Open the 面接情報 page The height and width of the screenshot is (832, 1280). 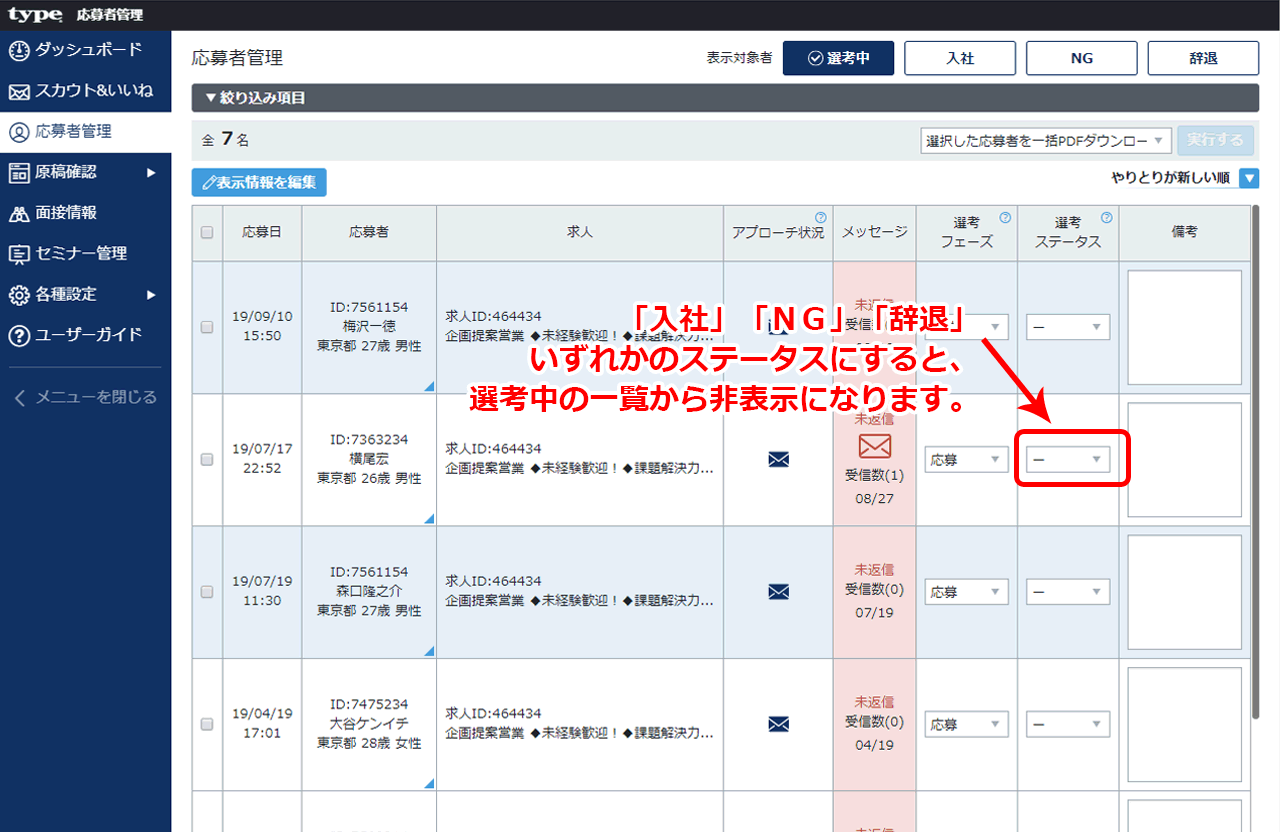(60, 212)
